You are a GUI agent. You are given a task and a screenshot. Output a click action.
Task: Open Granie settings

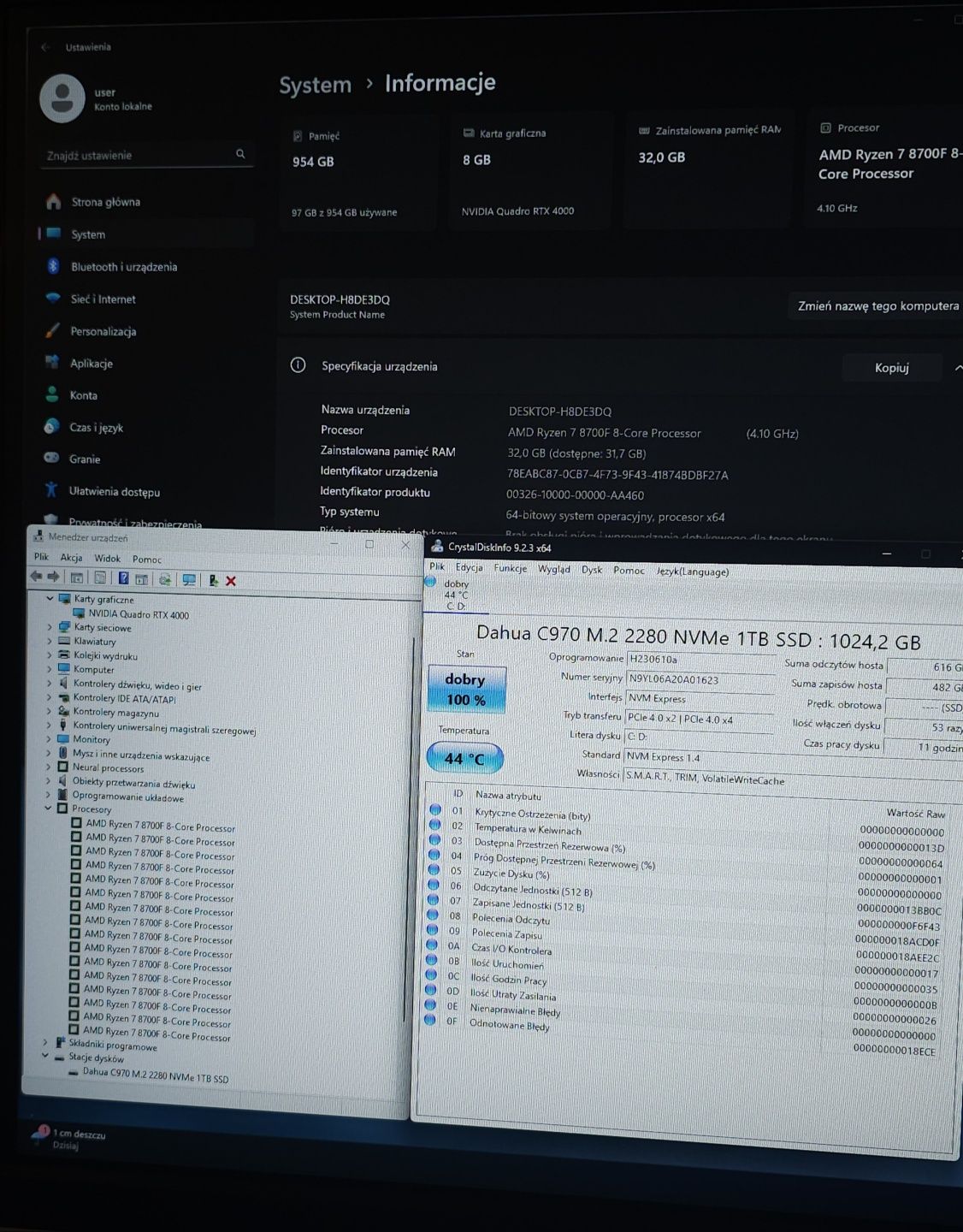pyautogui.click(x=85, y=459)
